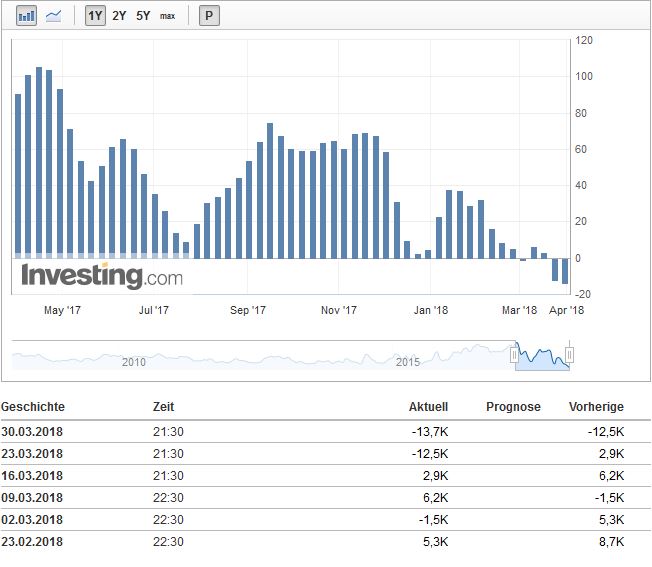The width and height of the screenshot is (652, 567).
Task: Select the 1Y time range
Action: (x=95, y=16)
